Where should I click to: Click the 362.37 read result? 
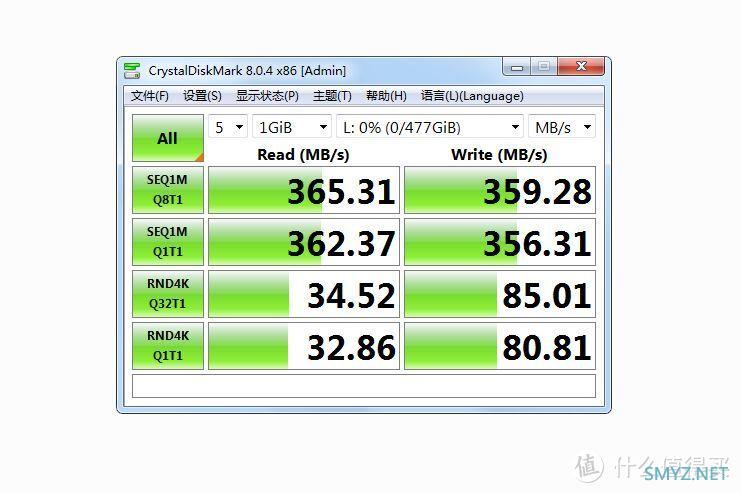coord(304,242)
